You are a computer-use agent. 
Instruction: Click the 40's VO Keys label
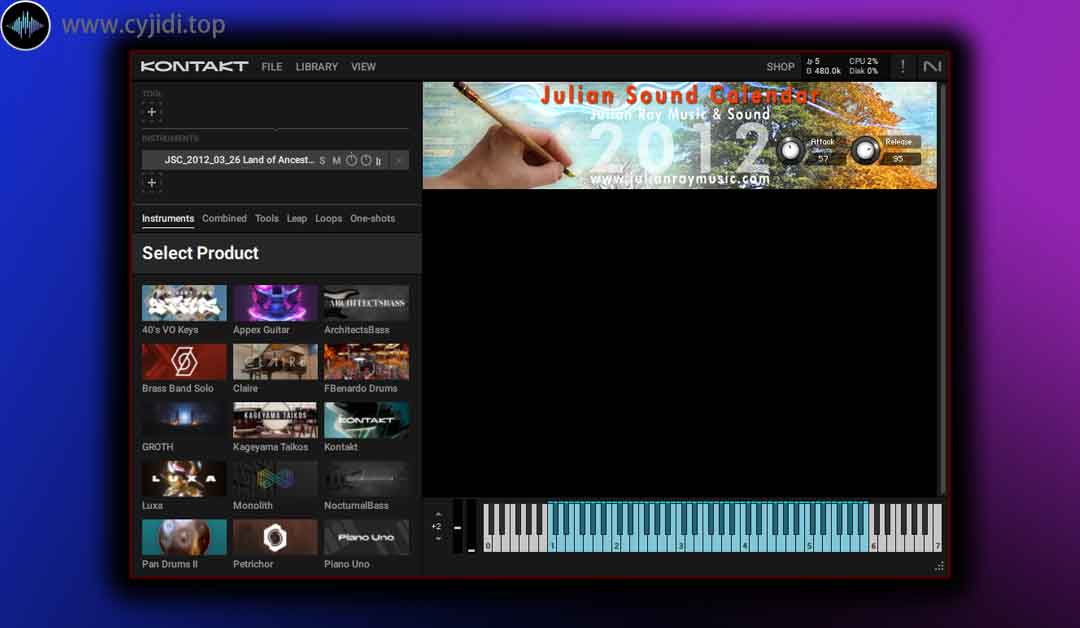click(x=170, y=330)
